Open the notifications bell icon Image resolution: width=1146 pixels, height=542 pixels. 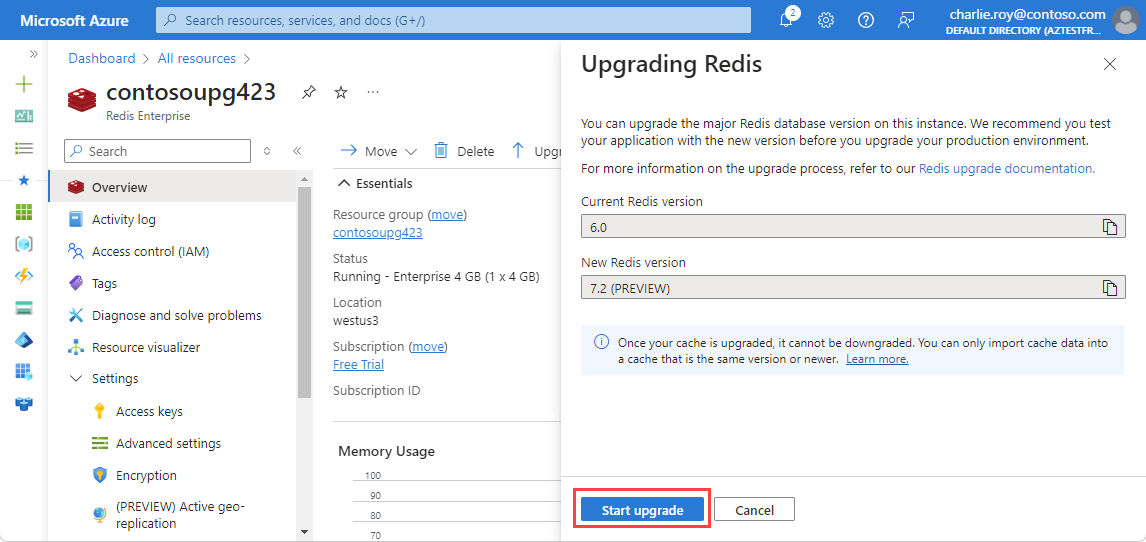787,20
